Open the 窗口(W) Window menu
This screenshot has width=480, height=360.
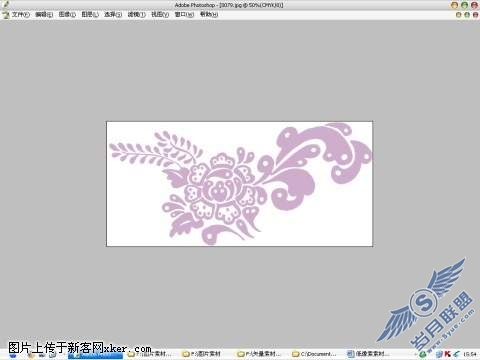click(184, 14)
